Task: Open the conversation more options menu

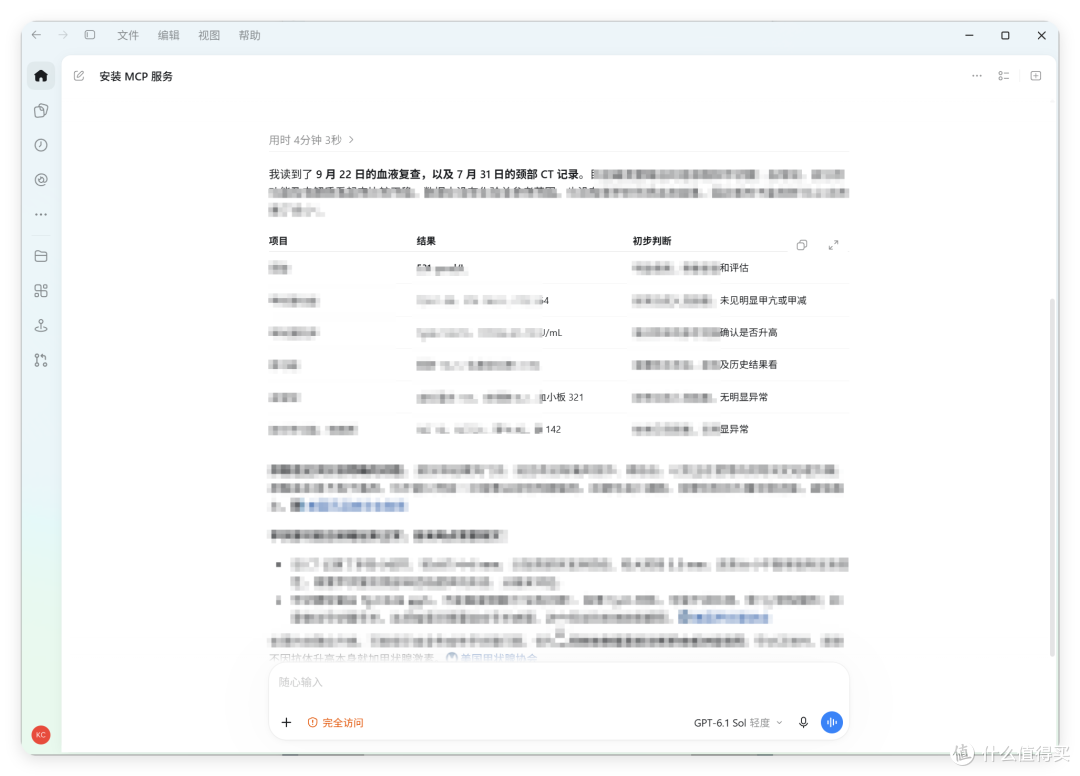Action: coord(977,76)
